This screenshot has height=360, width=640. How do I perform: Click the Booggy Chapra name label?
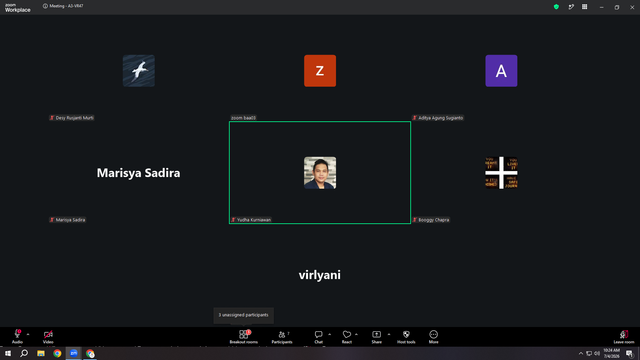tap(431, 220)
